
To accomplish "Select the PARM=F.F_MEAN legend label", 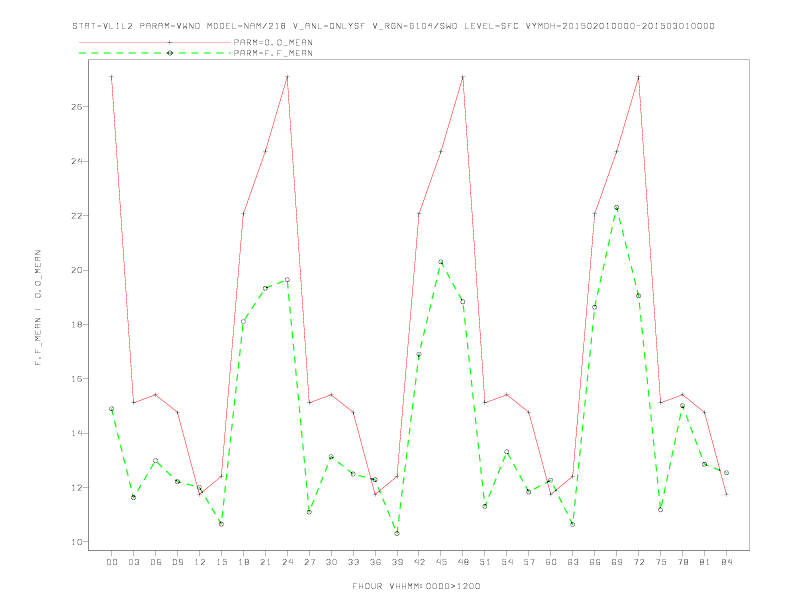I will [273, 53].
